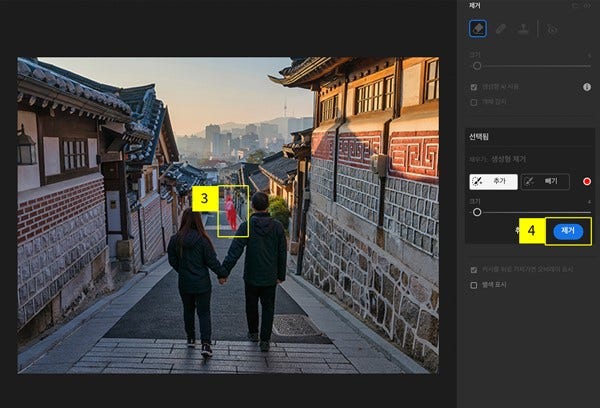The image size is (600, 408).
Task: Toggle the generative AI use checkbox
Action: (474, 87)
